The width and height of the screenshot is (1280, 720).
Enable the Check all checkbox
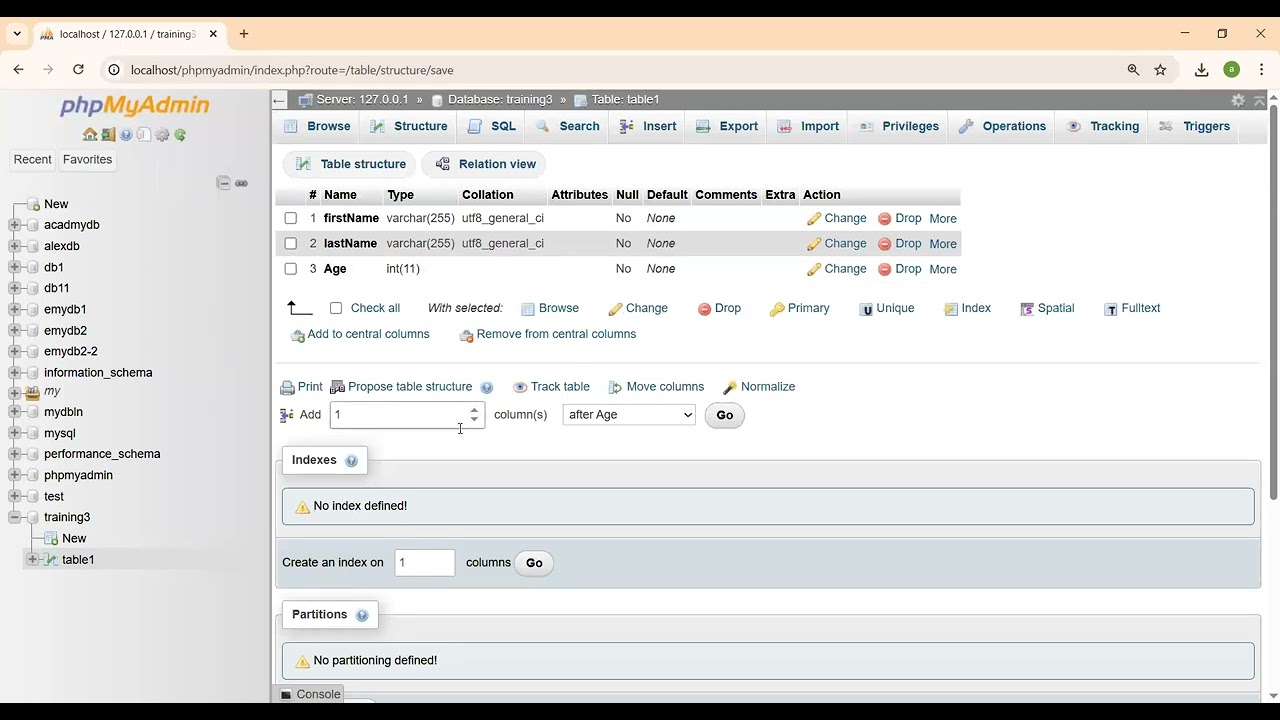pos(336,308)
